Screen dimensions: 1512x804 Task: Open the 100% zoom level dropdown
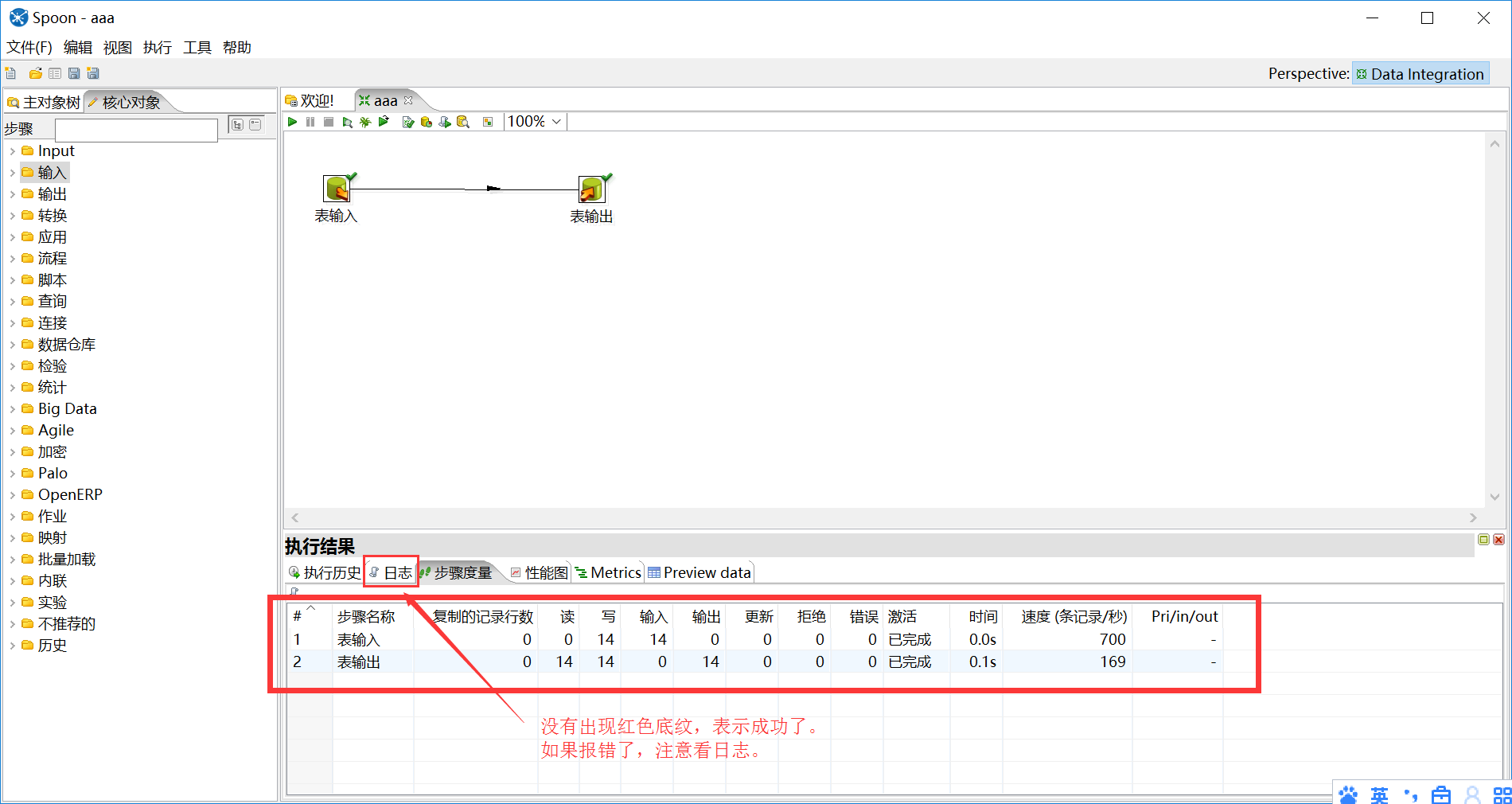click(555, 121)
